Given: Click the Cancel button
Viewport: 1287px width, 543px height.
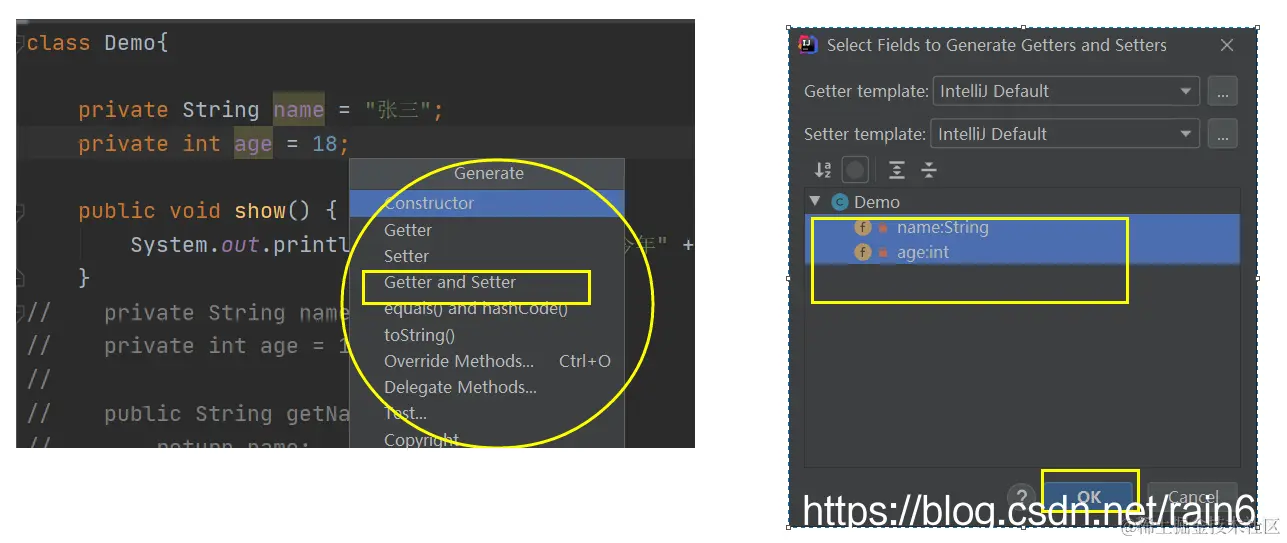Looking at the screenshot, I should tap(1192, 497).
